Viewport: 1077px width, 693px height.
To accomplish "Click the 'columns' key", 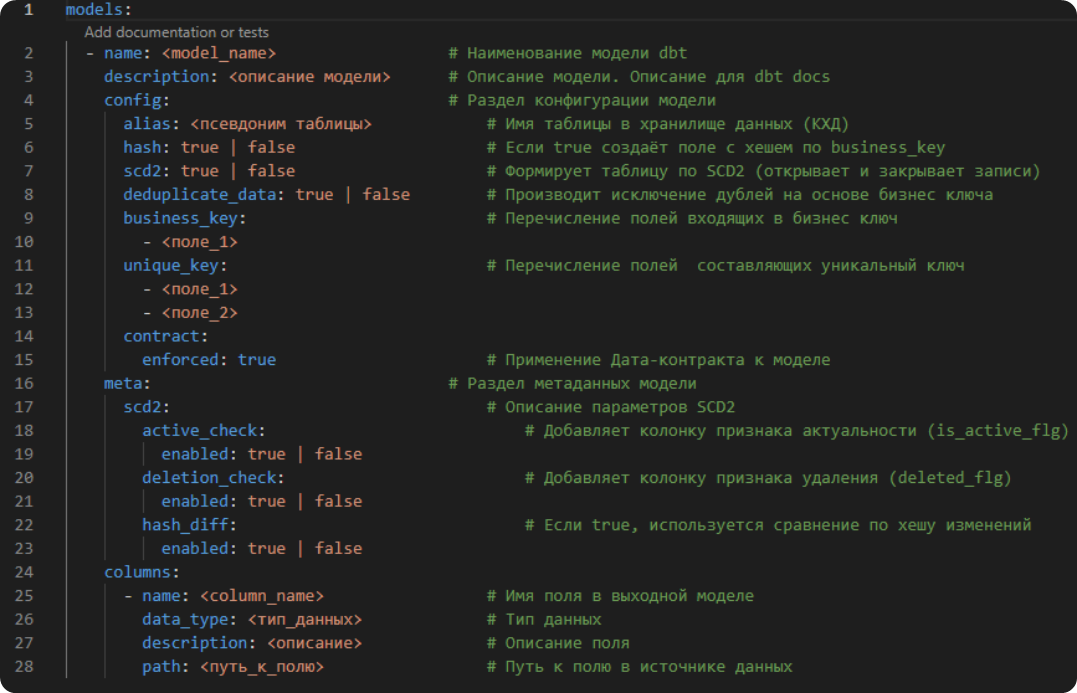I will point(137,572).
